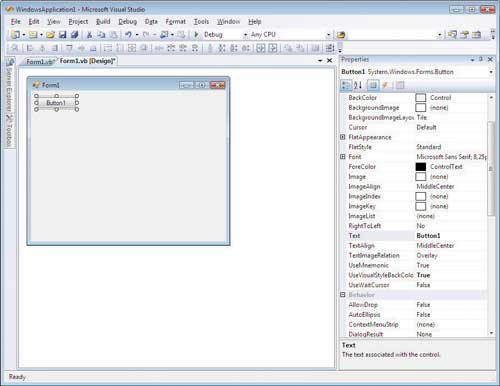This screenshot has width=500, height=386.
Task: Click the Save floppy disk icon
Action: click(62, 35)
